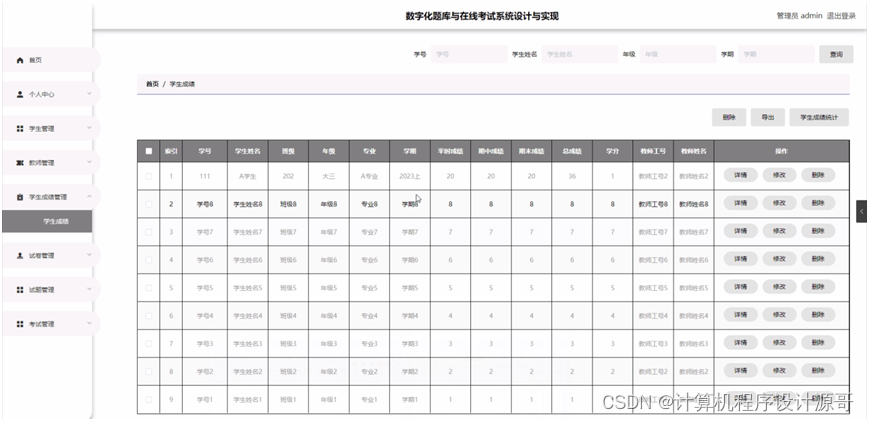Click the cell reading 大三
869x421 pixels.
329,176
